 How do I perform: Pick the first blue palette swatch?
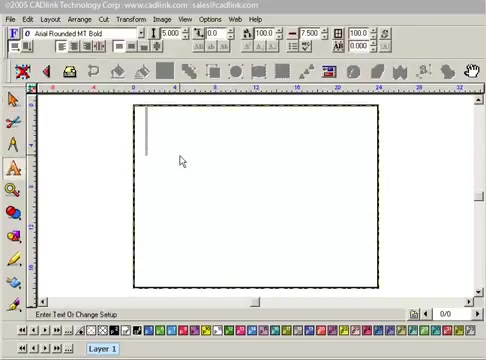coord(148,331)
